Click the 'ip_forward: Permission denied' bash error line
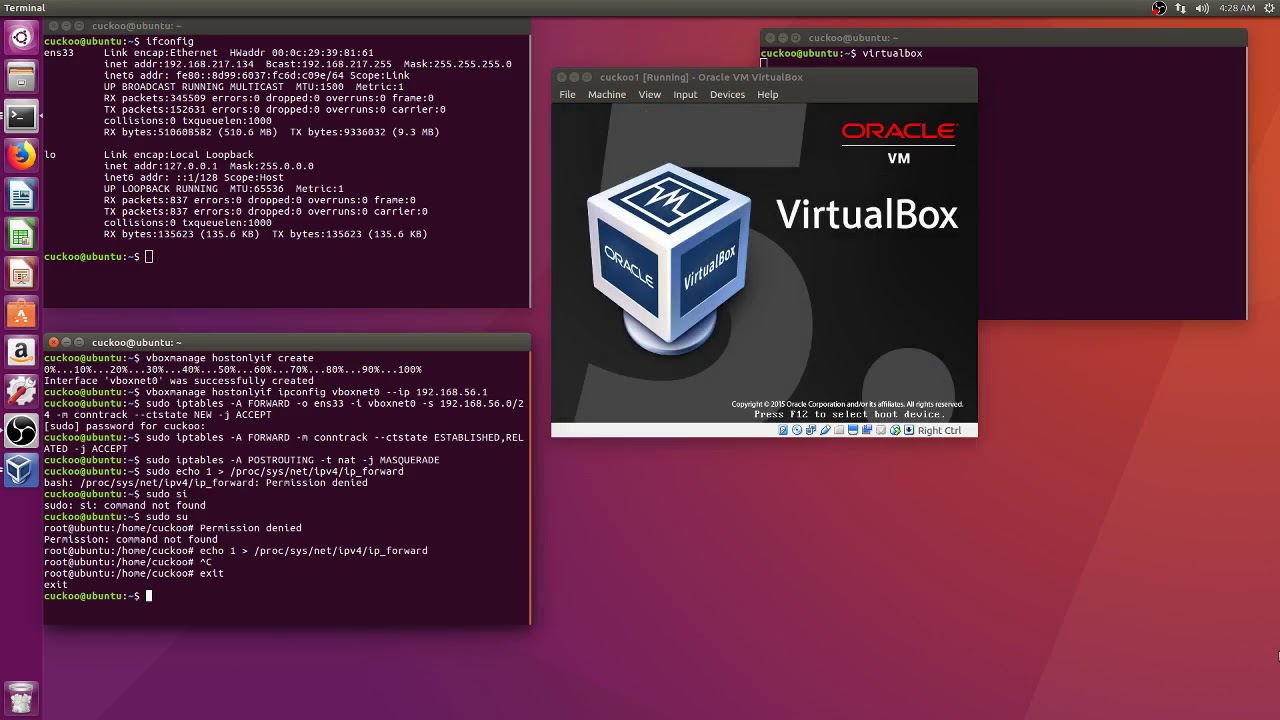Screen dimensions: 1280x720 click(x=206, y=483)
